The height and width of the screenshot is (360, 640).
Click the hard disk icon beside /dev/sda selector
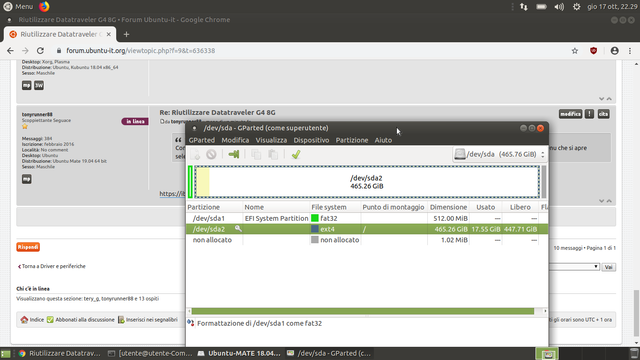pos(460,154)
